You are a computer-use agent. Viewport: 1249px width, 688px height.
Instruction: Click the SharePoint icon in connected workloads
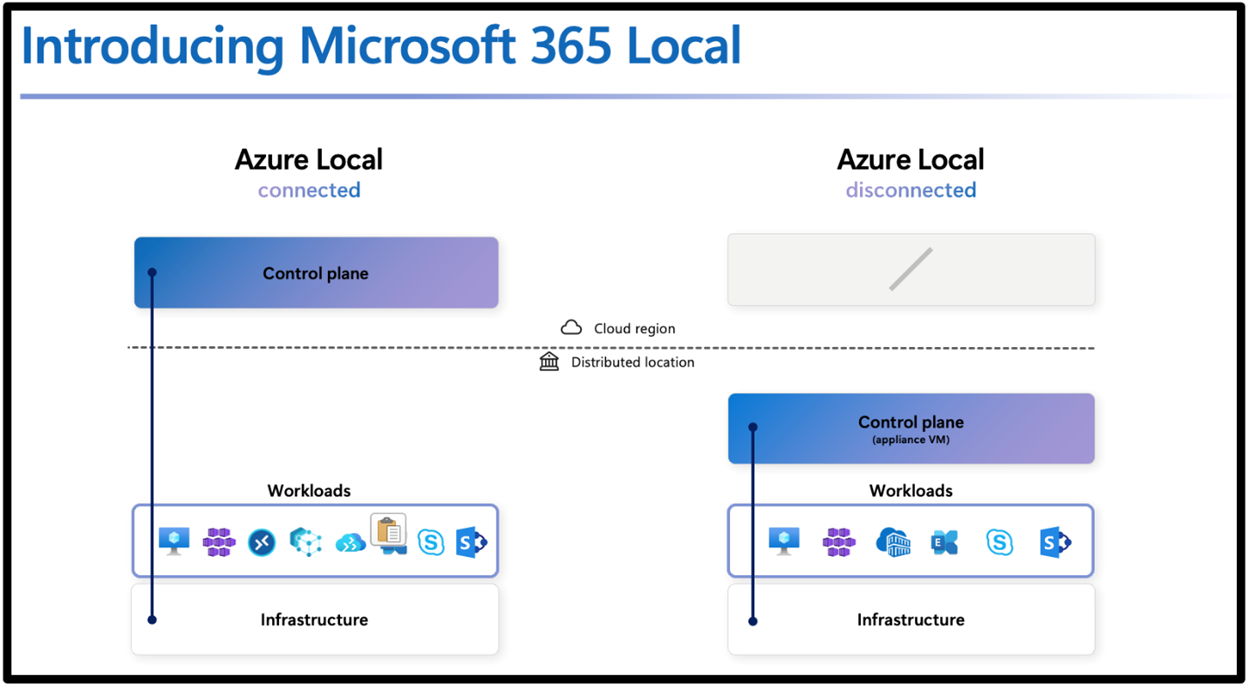pyautogui.click(x=471, y=542)
